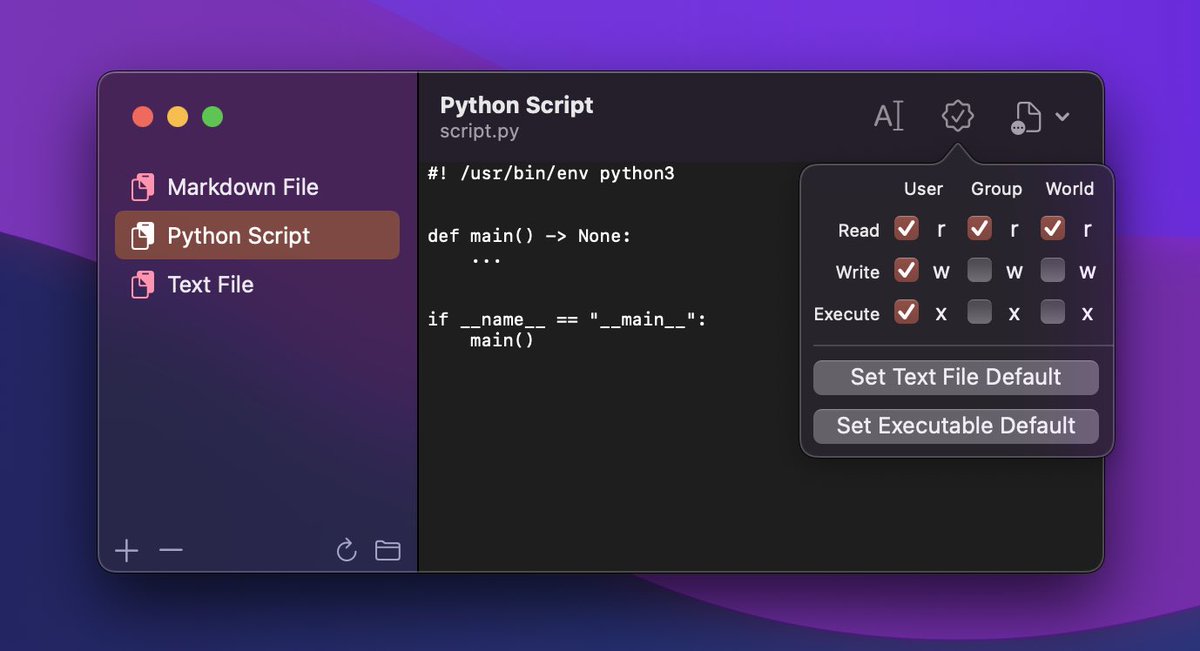Click the 'if __name__ == "__main__":' code line
Screen dimensions: 1200x651
(567, 320)
